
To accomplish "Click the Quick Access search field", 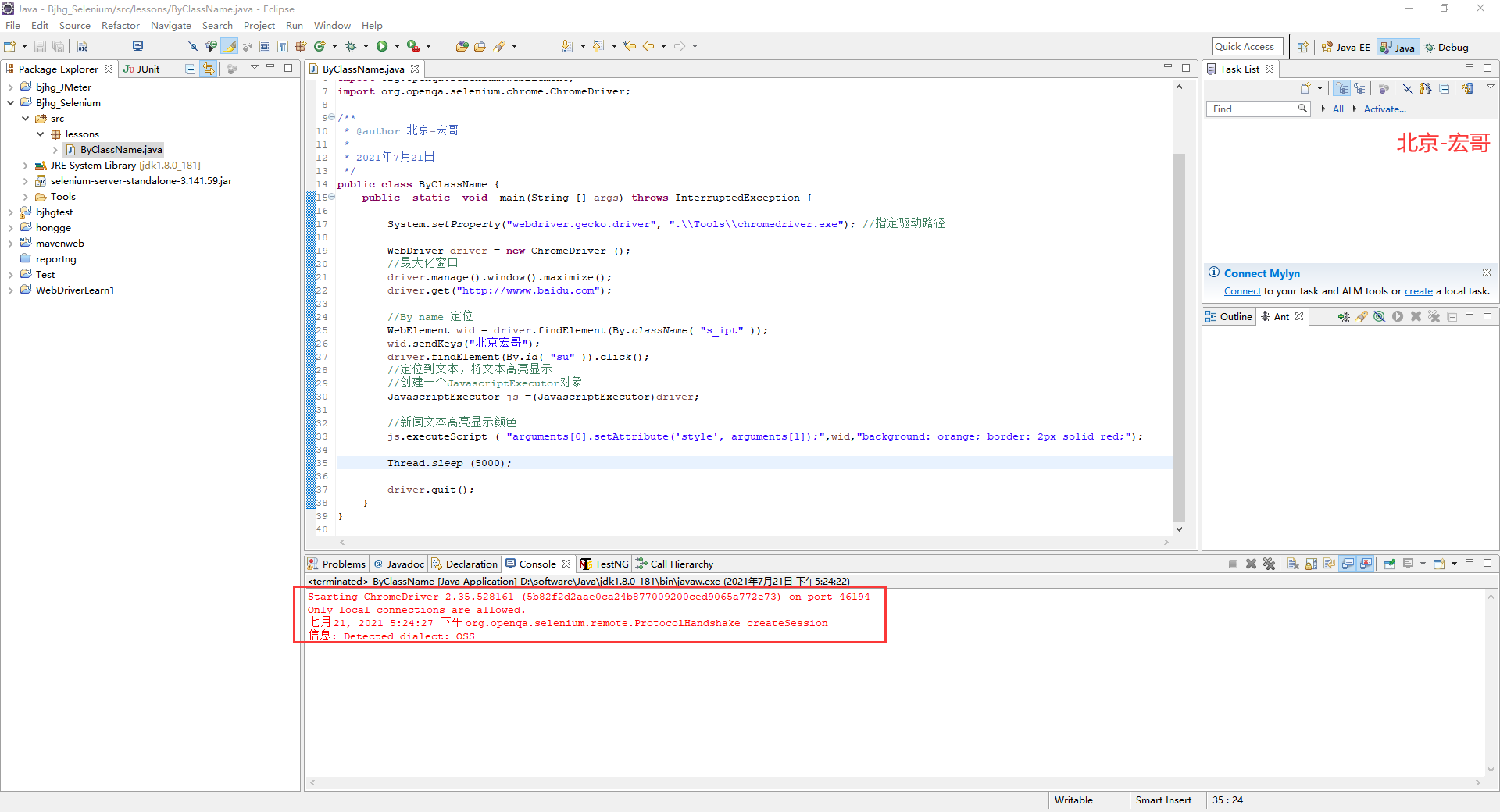I will coord(1247,47).
